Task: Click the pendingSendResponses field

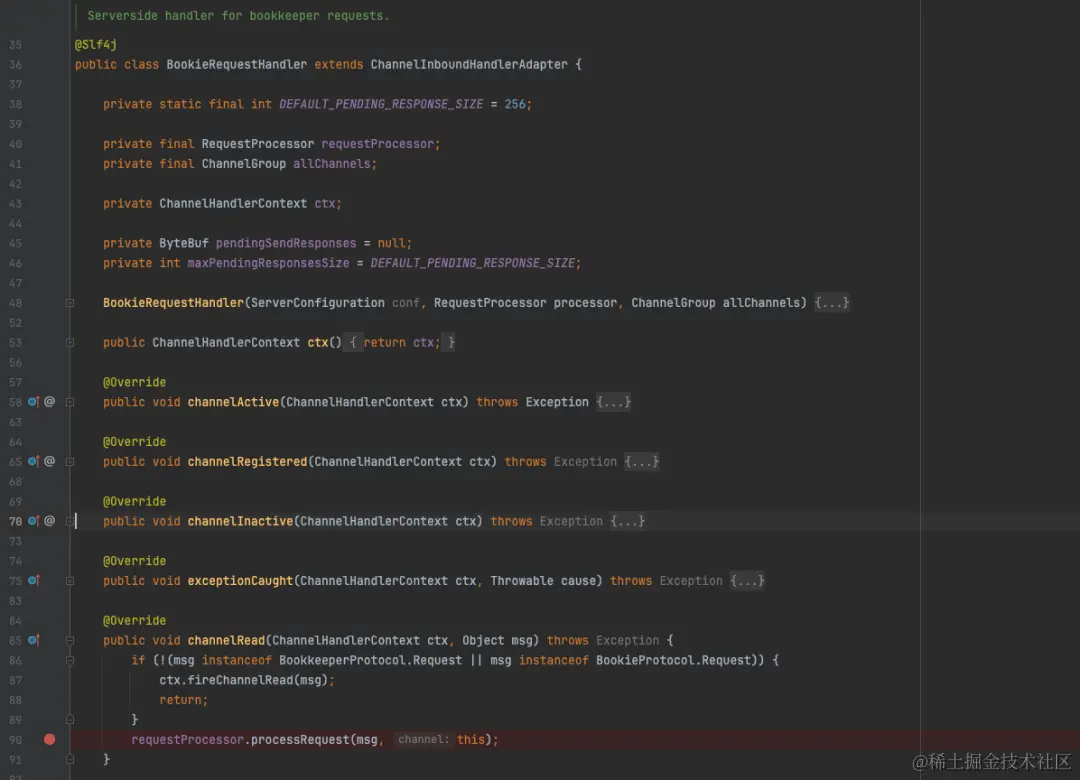Action: pyautogui.click(x=286, y=243)
